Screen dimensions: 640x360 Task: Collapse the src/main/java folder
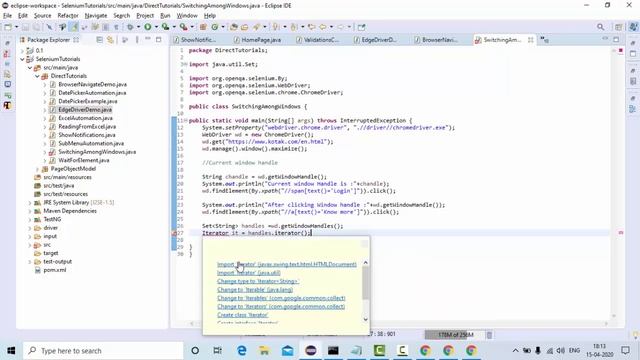(x=30, y=68)
